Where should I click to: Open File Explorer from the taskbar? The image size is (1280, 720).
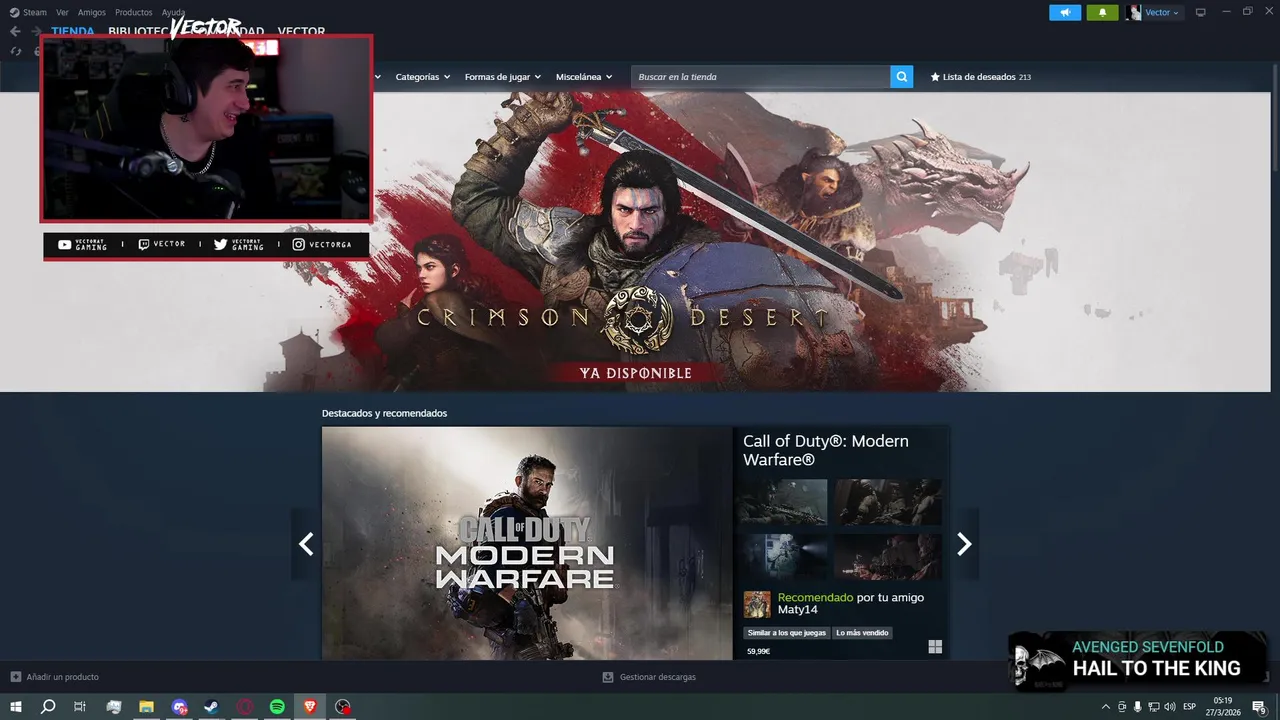[146, 707]
